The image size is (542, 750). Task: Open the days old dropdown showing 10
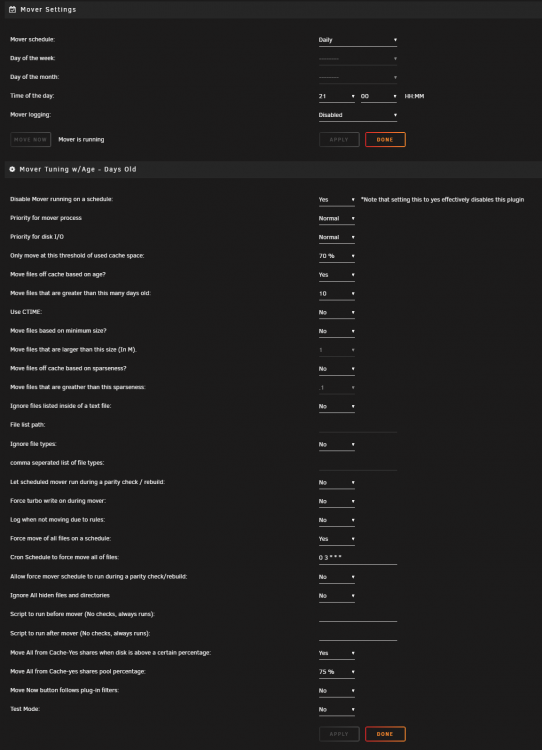pos(337,294)
